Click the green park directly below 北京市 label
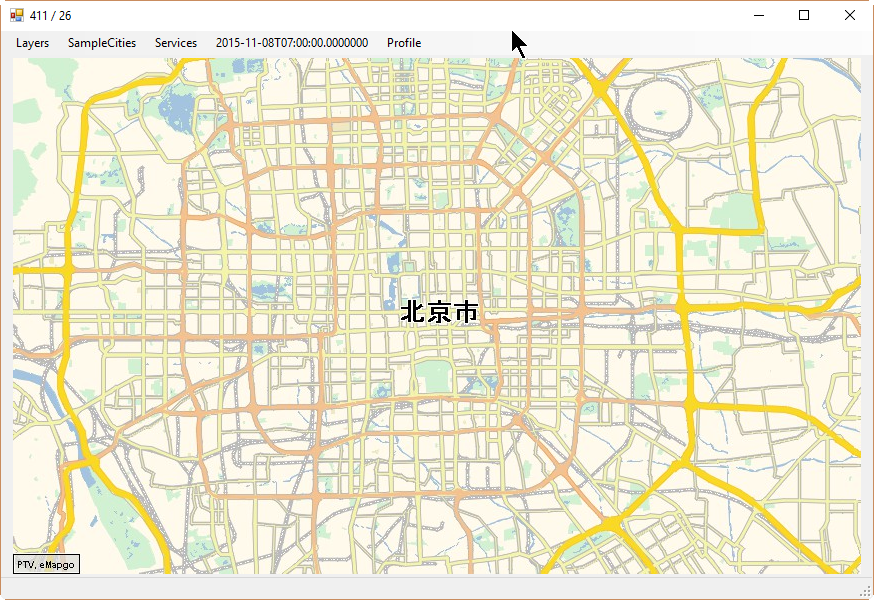This screenshot has width=874, height=600. (434, 376)
